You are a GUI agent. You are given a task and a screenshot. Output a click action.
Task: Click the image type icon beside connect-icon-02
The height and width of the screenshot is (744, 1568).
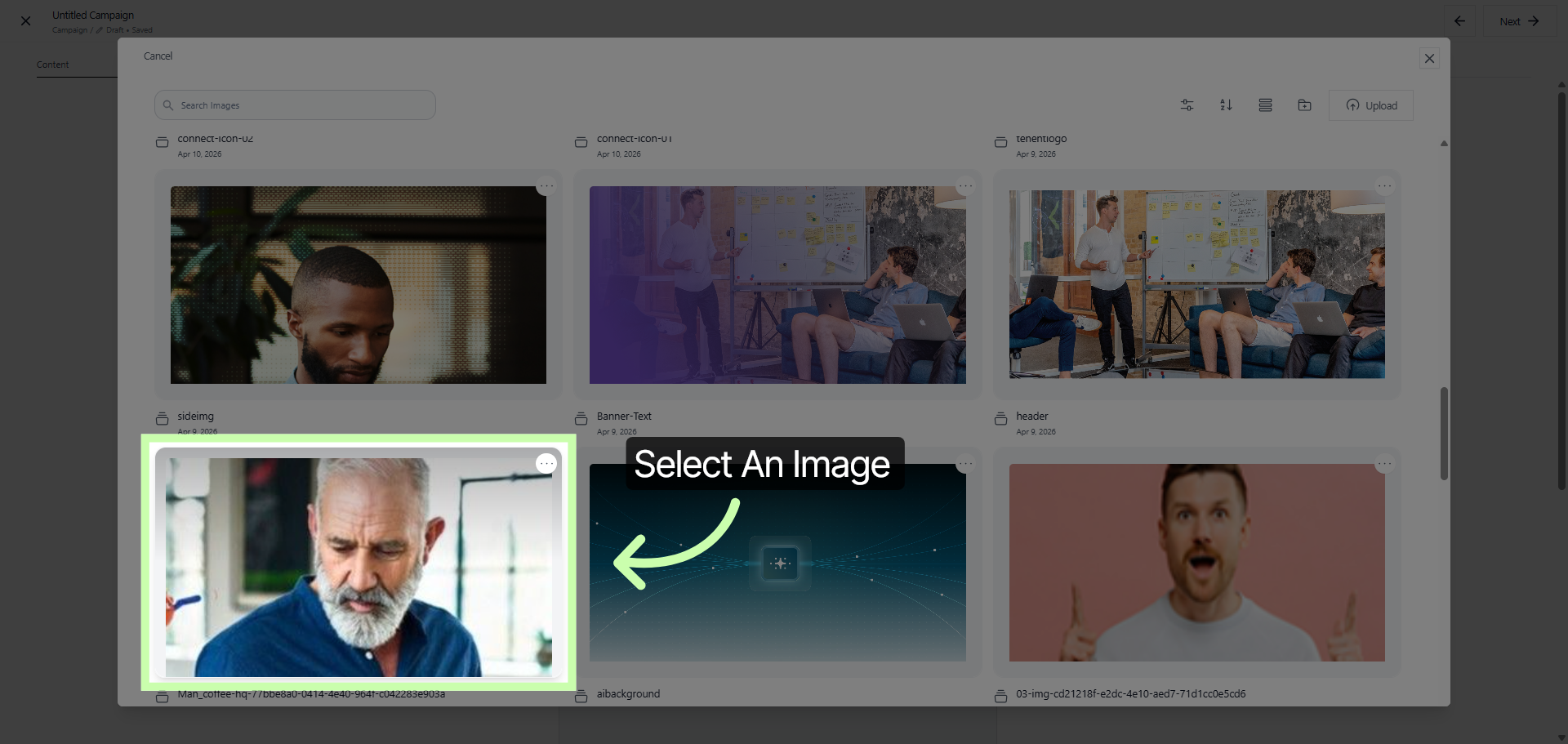pos(163,142)
